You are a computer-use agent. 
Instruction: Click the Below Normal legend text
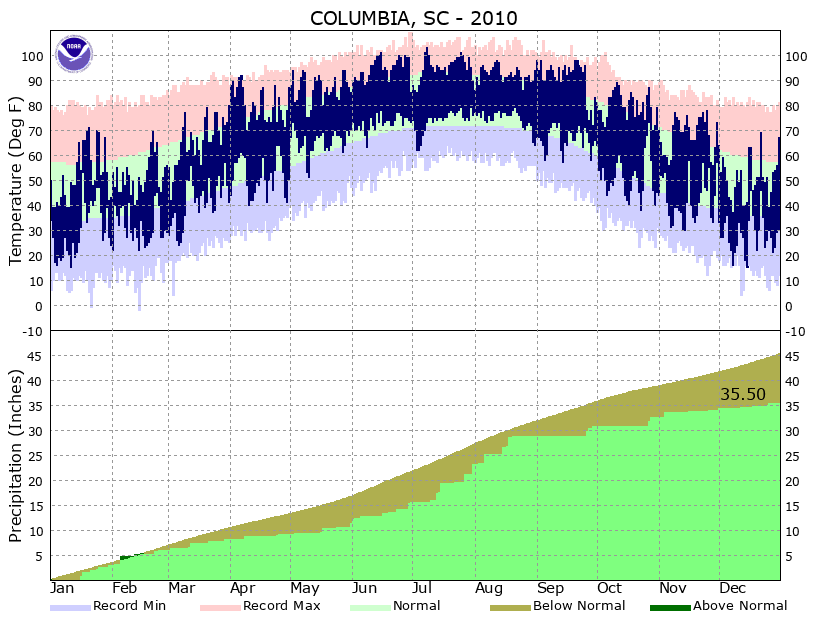(x=579, y=606)
